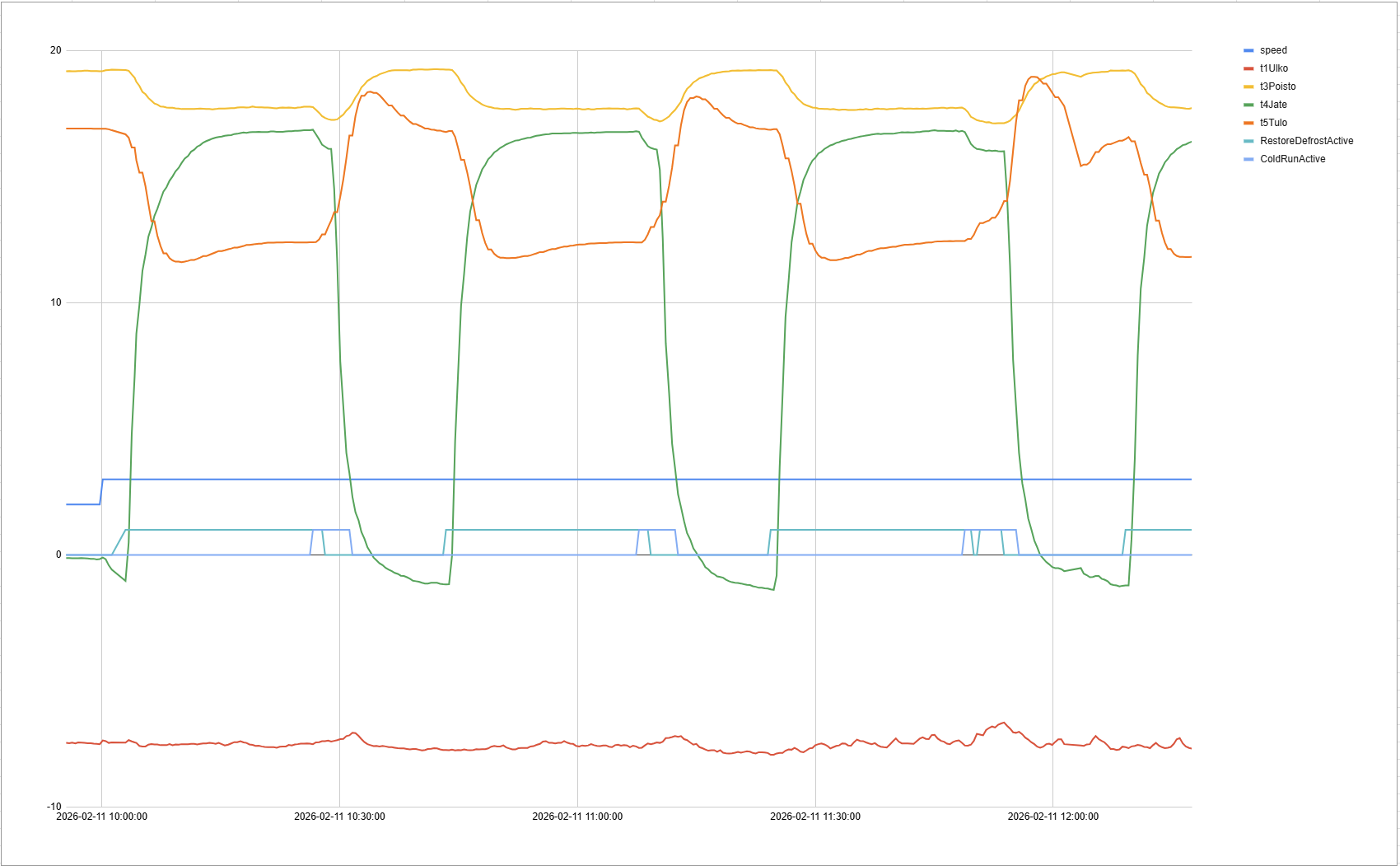Viewport: 1400px width, 866px height.
Task: Click the yellow swatch beside t3Poisto
Action: (x=1248, y=87)
